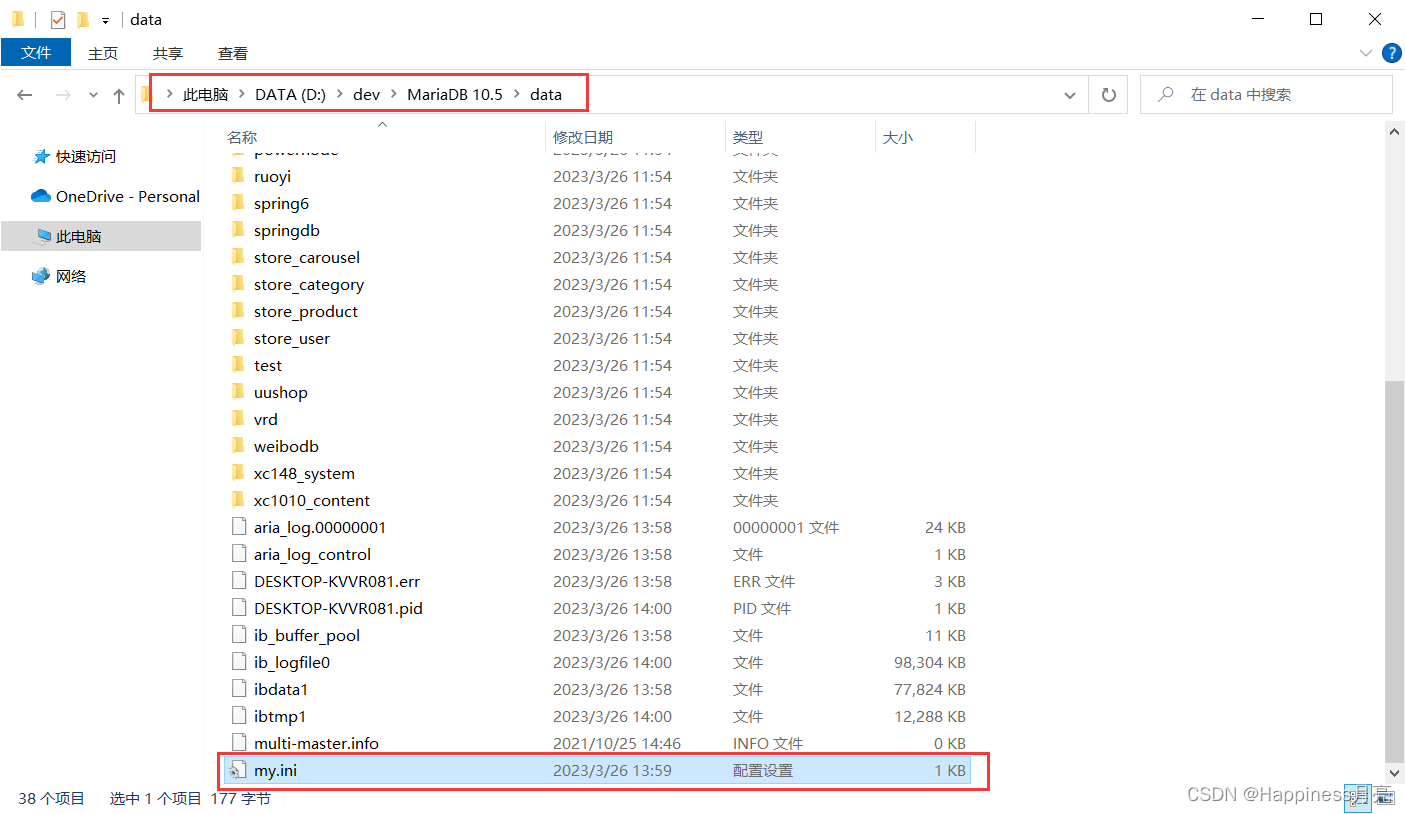
Task: Click the back navigation arrow
Action: tap(24, 94)
